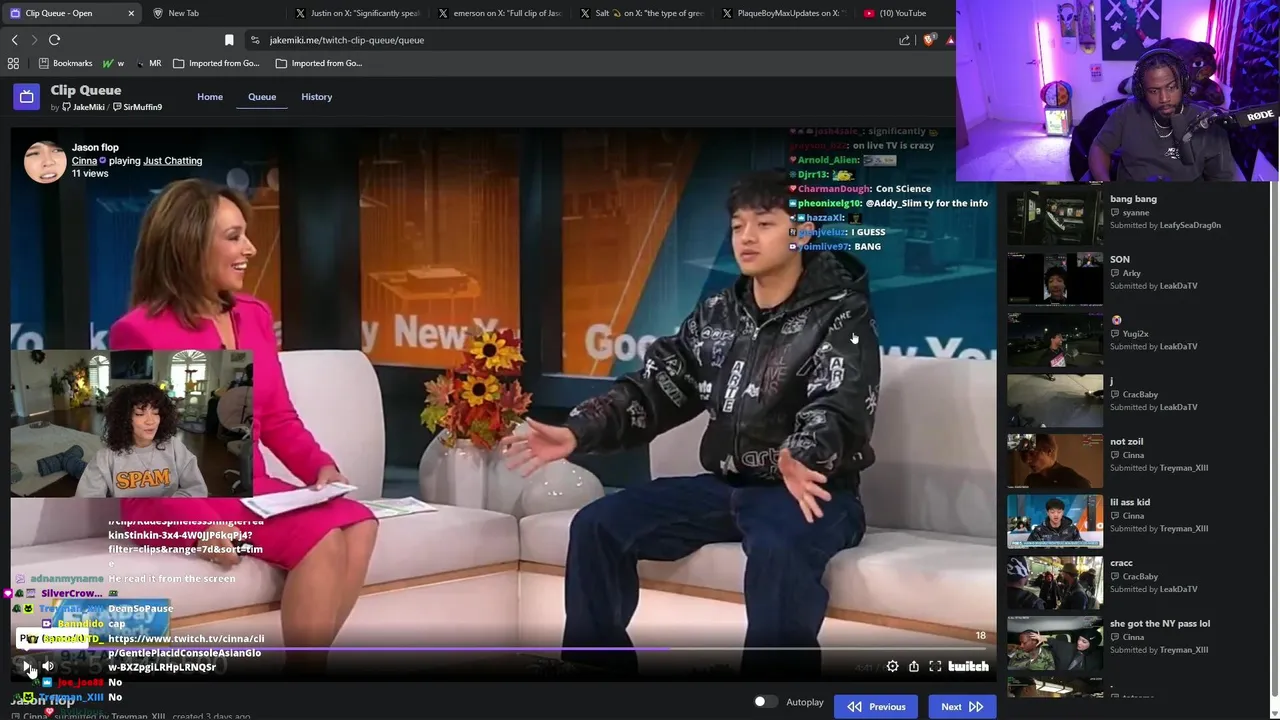Click the '11 views' label in player
The height and width of the screenshot is (720, 1280).
(x=90, y=173)
